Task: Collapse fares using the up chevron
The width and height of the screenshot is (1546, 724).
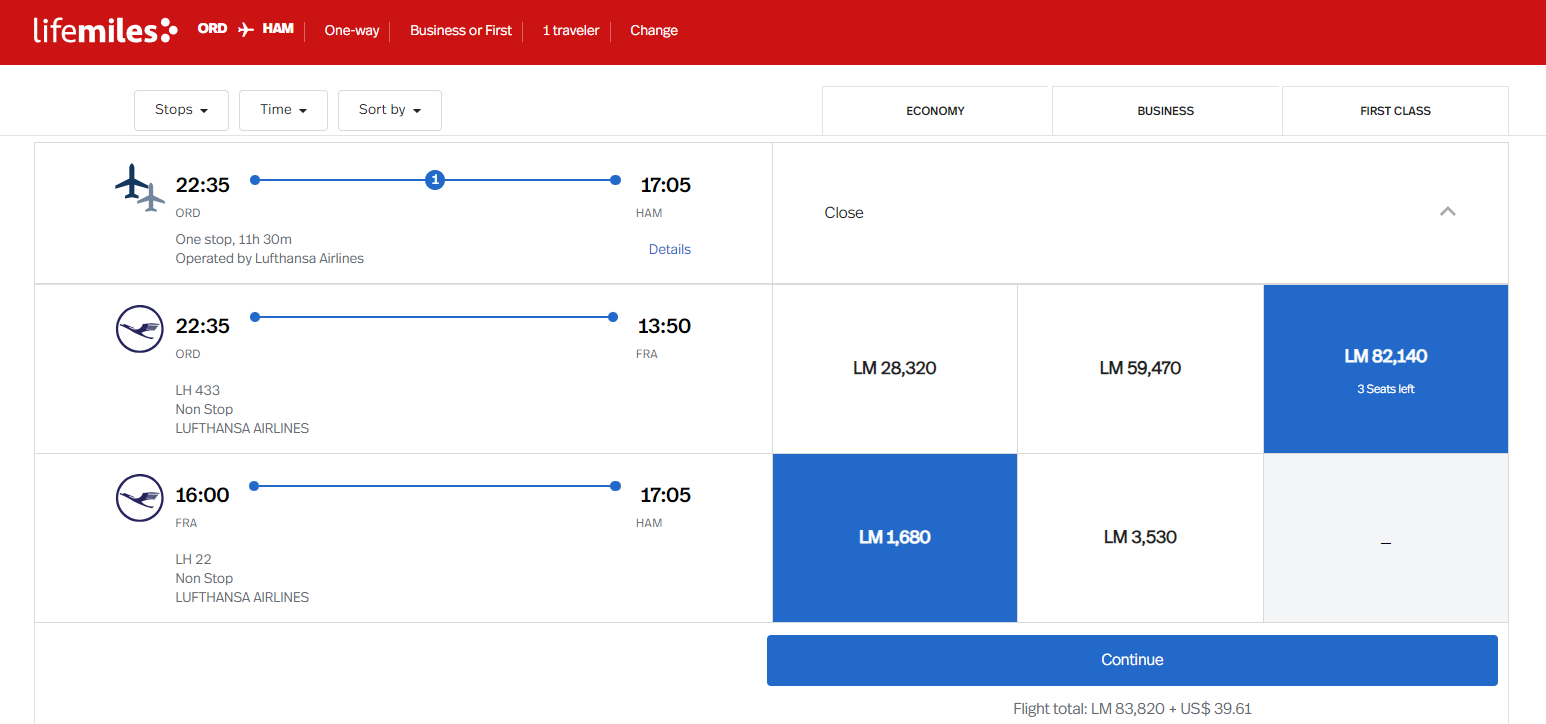Action: click(x=1447, y=212)
